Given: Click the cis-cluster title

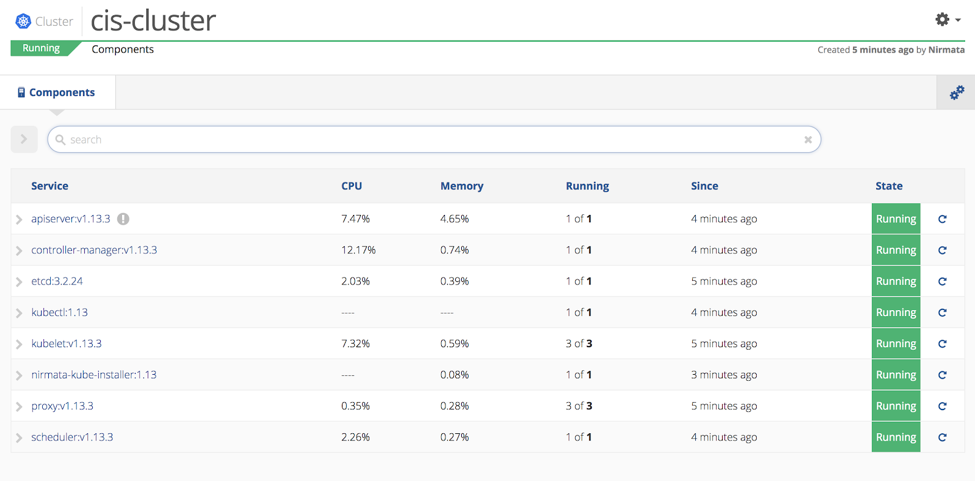Looking at the screenshot, I should (154, 21).
